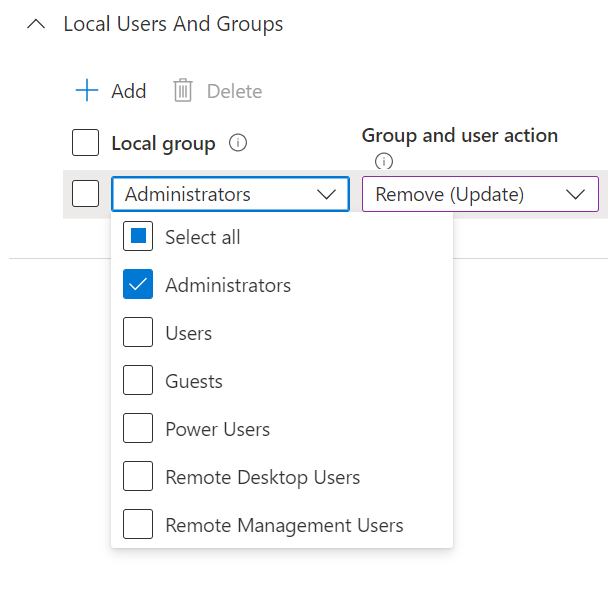Screen dimensions: 608x598
Task: Enable the Guests checkbox
Action: coord(138,381)
